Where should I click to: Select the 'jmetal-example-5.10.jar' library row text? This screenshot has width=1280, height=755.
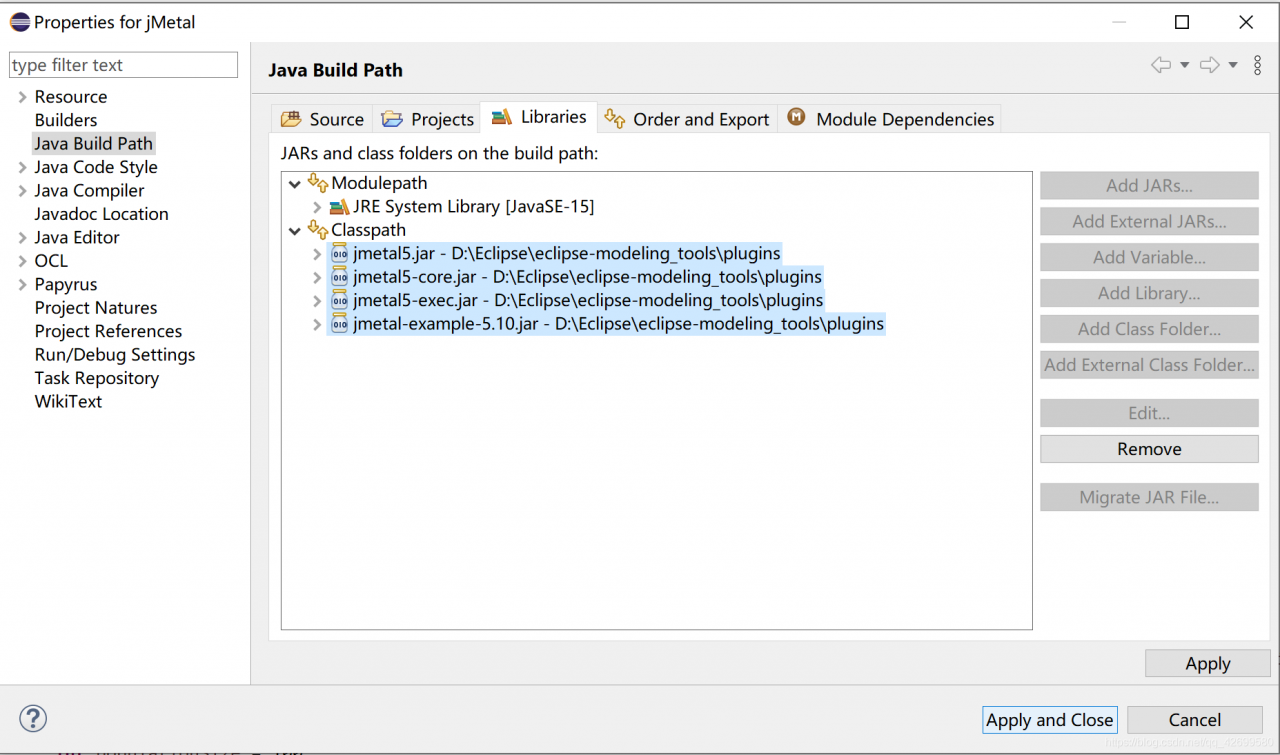pyautogui.click(x=619, y=324)
